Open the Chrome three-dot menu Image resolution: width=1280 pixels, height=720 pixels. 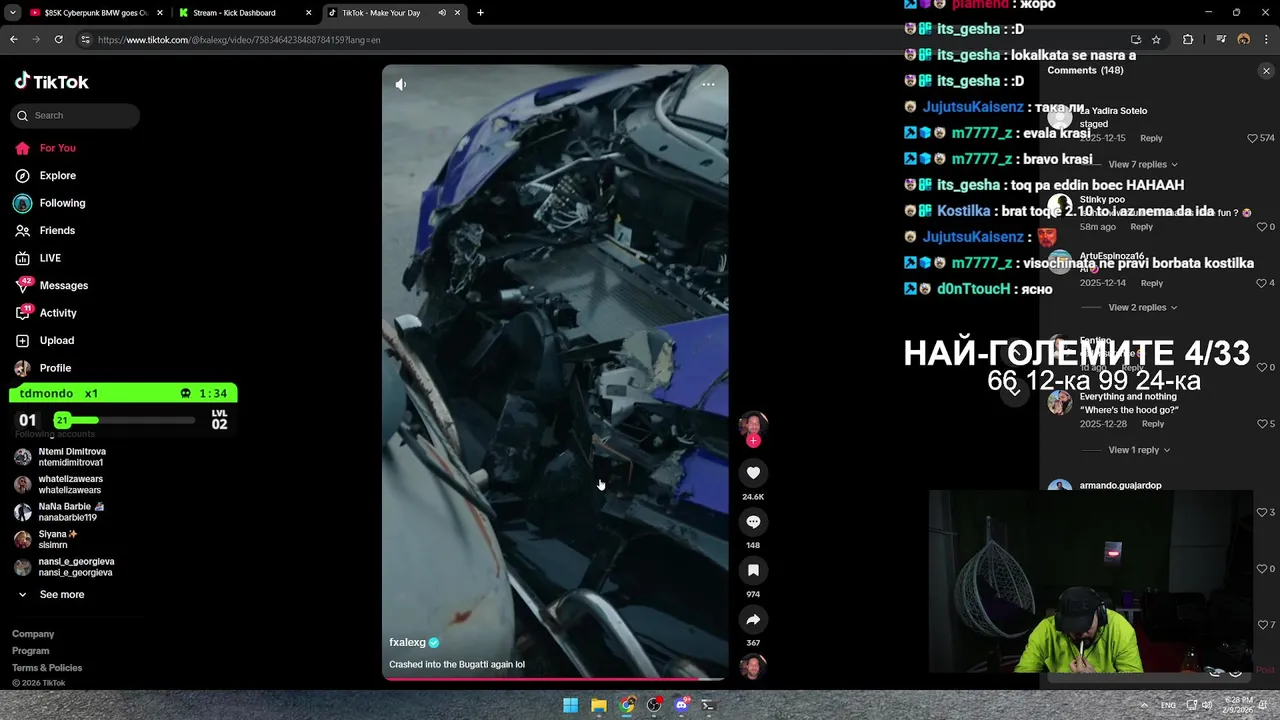pyautogui.click(x=1266, y=40)
